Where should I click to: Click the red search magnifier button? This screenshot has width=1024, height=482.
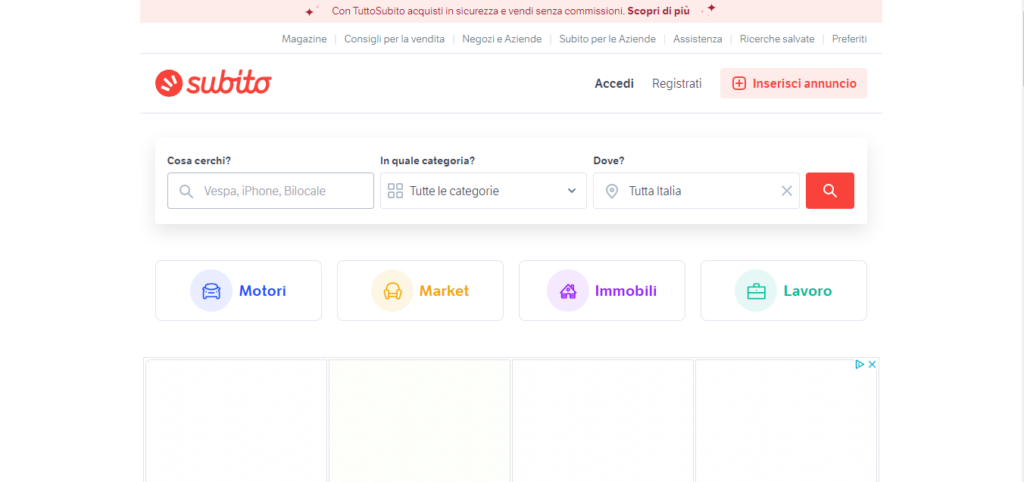tap(829, 191)
